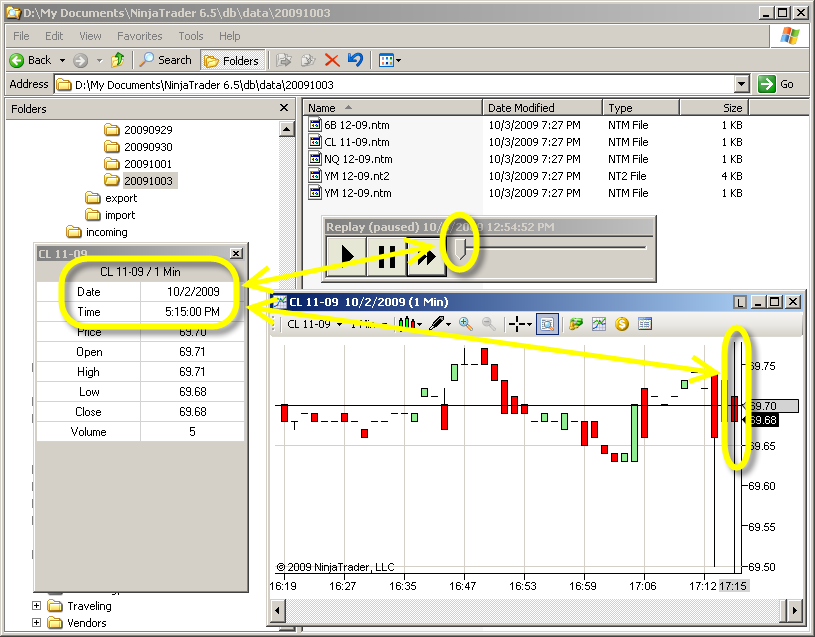Image resolution: width=815 pixels, height=637 pixels.
Task: Select the export folder
Action: coord(121,198)
